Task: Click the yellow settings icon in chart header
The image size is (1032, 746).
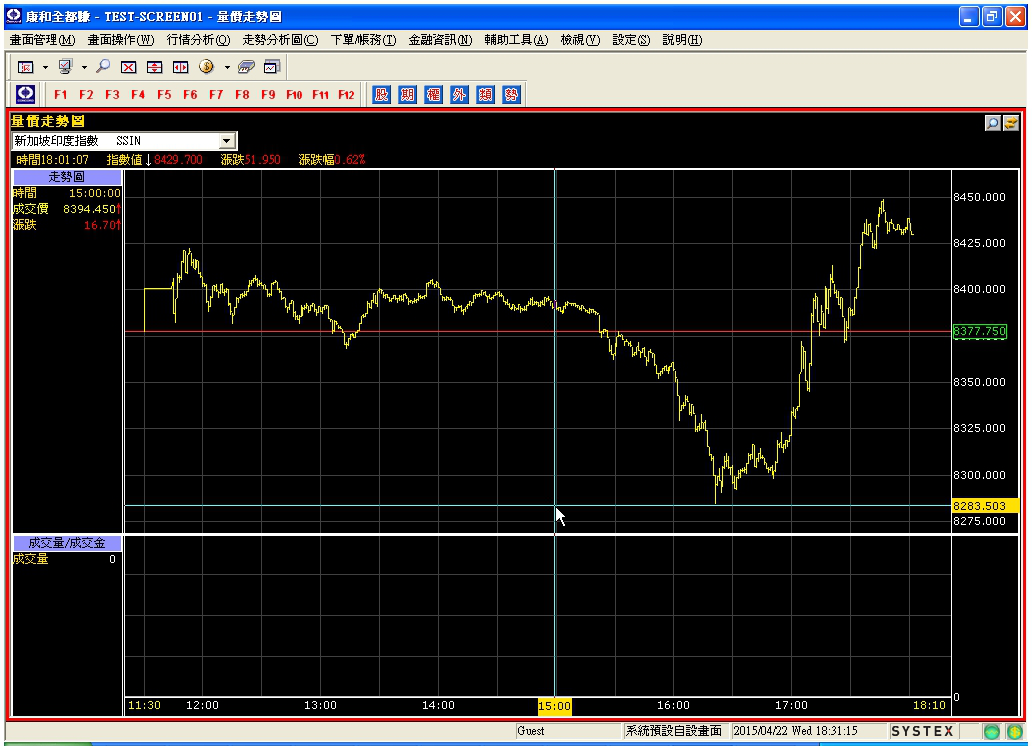Action: 1011,122
